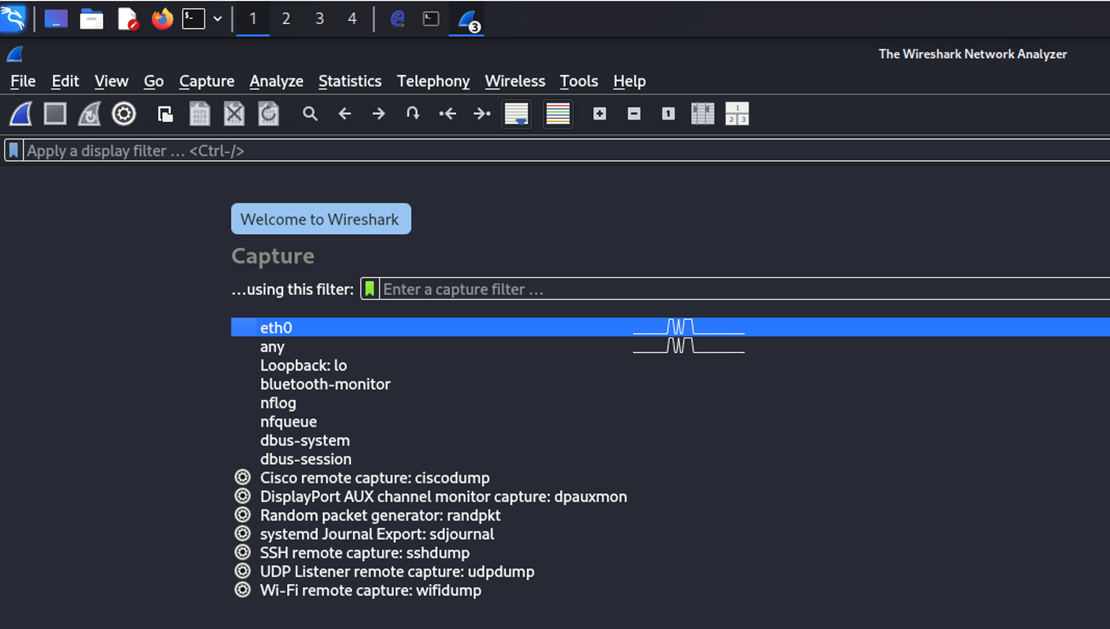Open the Help menu
The image size is (1110, 629).
[x=629, y=81]
